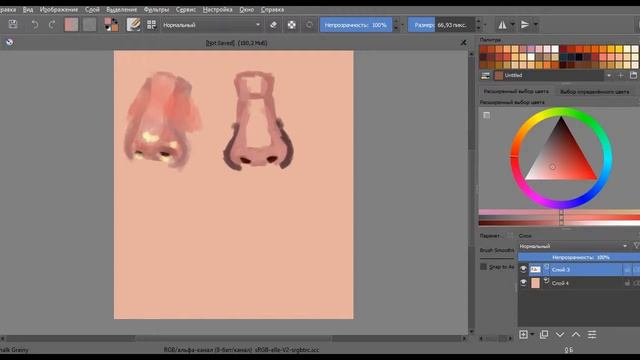
Task: Open layer properties sliders icon
Action: pos(592,335)
